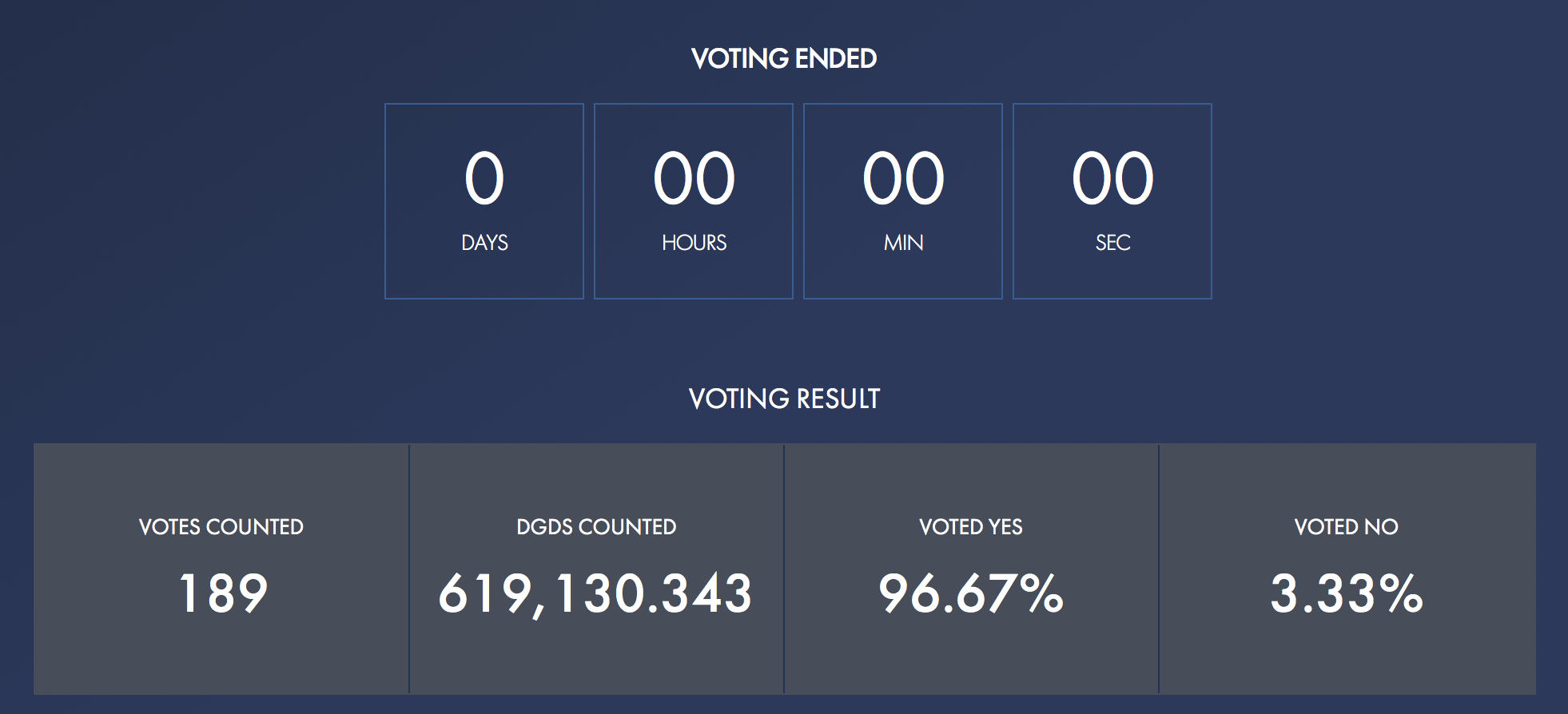Click the SEC label

pyautogui.click(x=1112, y=243)
